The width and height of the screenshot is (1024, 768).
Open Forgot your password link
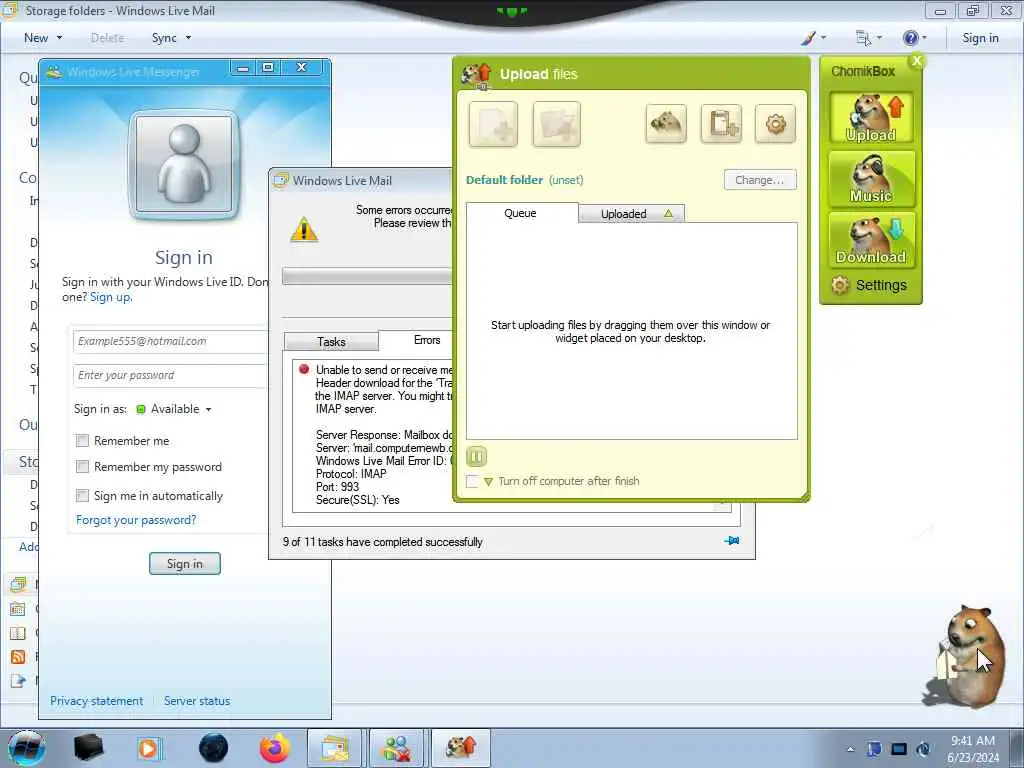pos(136,520)
